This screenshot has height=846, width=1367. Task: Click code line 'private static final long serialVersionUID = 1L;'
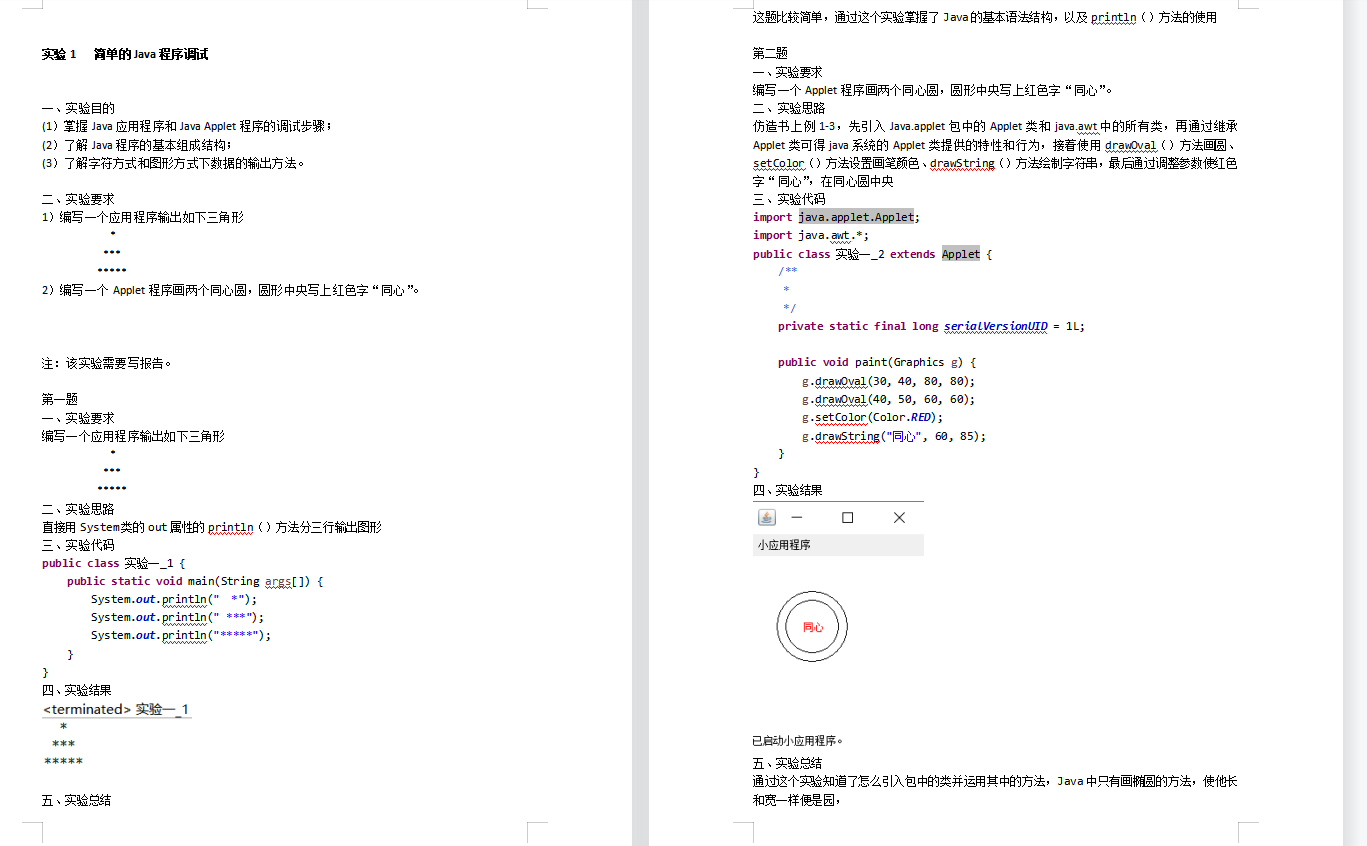pyautogui.click(x=931, y=326)
